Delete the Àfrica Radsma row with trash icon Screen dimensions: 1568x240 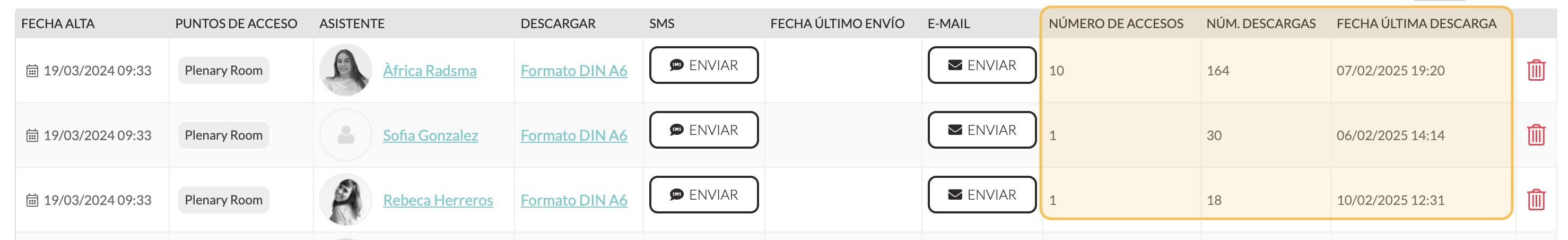click(1536, 70)
